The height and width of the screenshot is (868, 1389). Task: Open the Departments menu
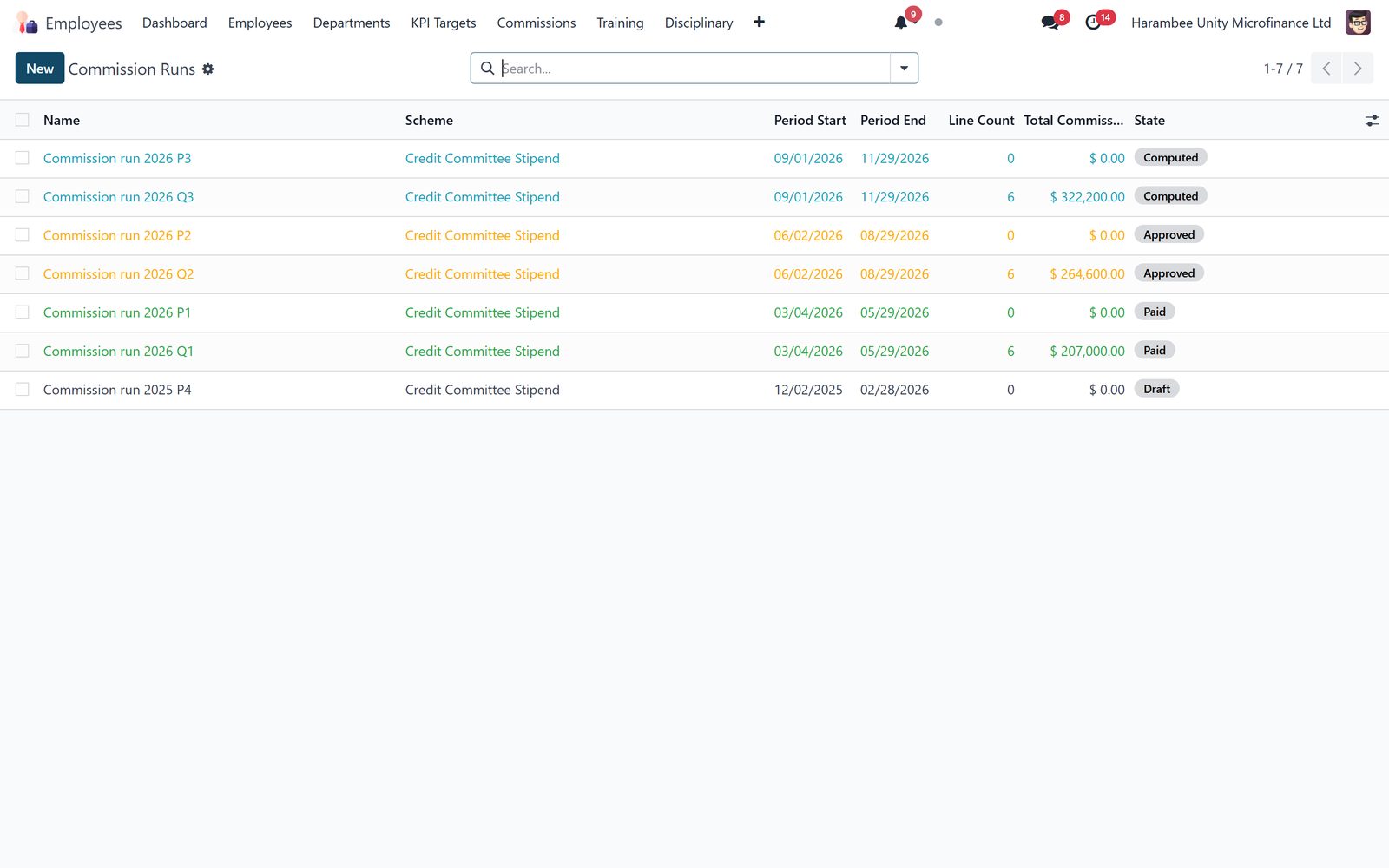[x=352, y=23]
